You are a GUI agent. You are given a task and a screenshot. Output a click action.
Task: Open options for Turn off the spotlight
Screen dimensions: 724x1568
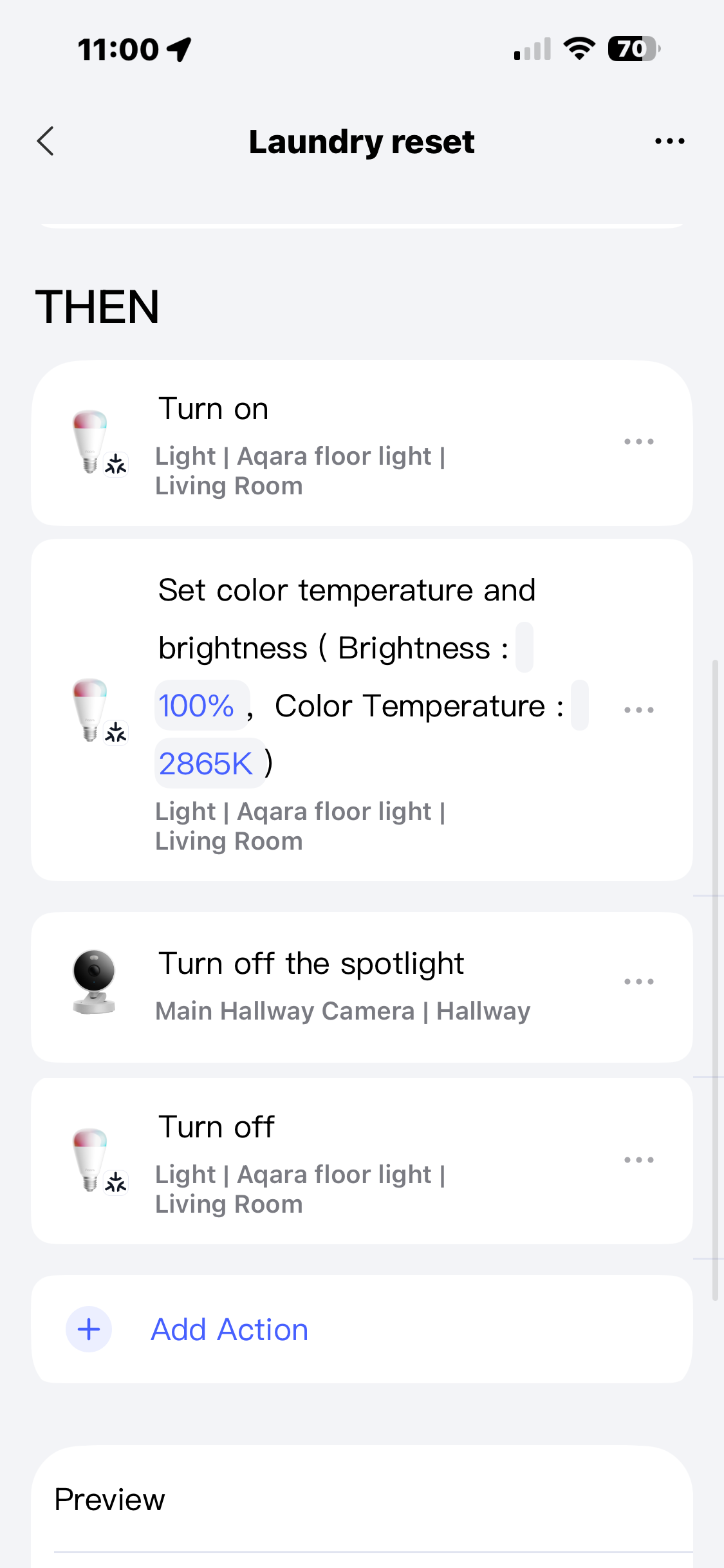click(638, 982)
